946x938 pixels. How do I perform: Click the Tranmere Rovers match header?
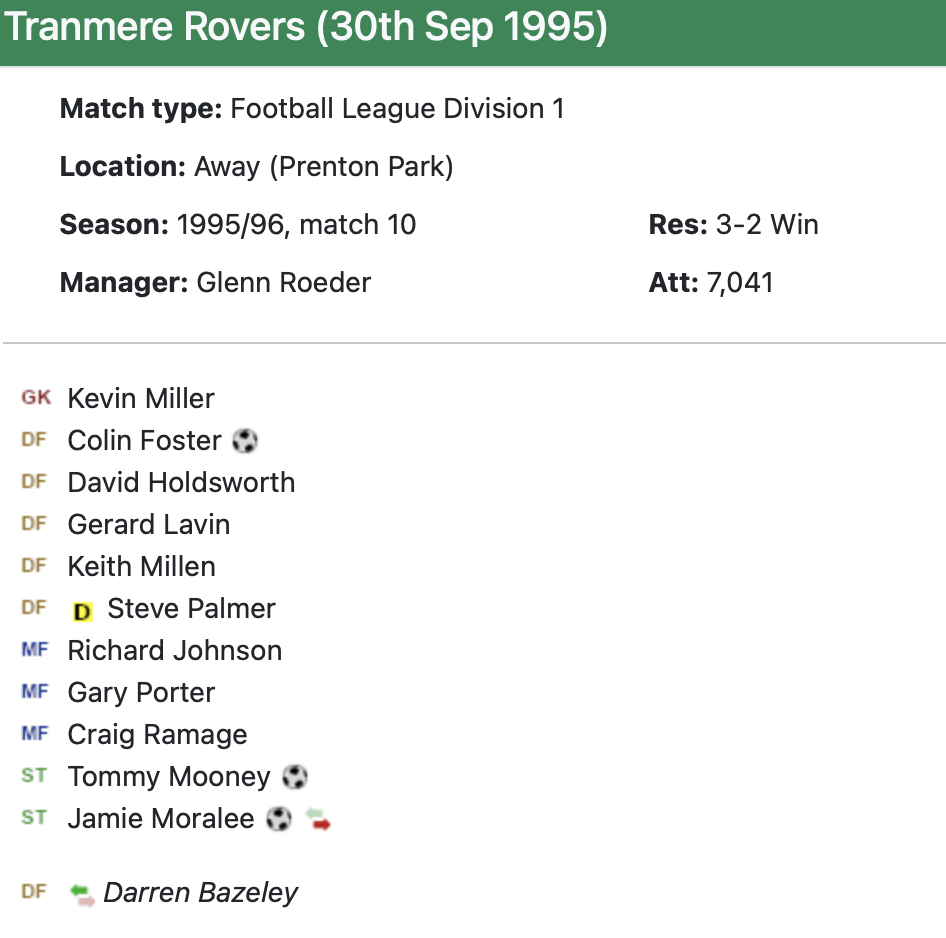[307, 28]
